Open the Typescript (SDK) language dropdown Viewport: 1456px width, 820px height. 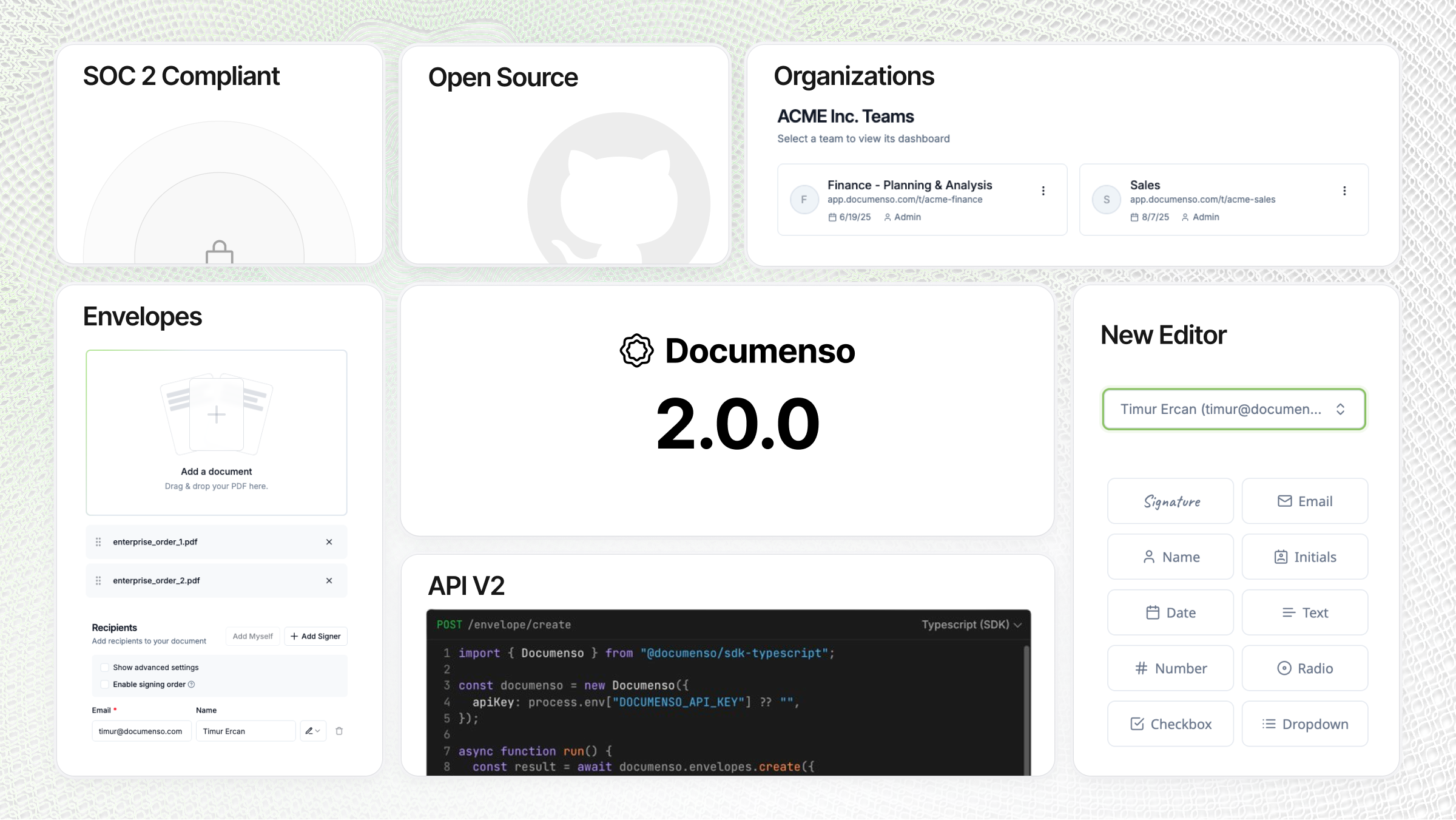coord(970,624)
